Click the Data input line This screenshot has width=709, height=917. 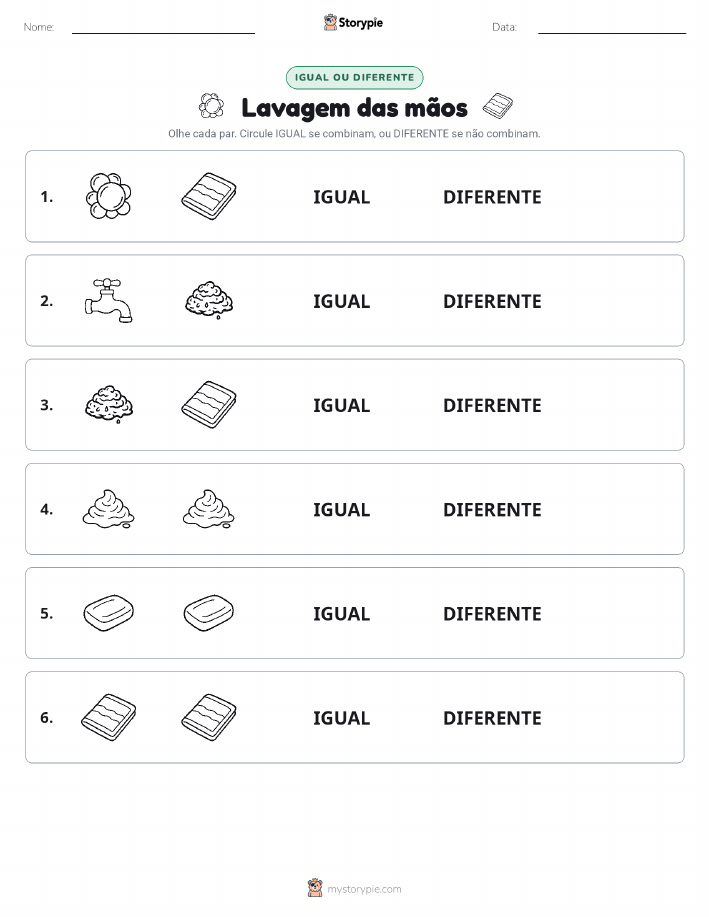(x=612, y=28)
